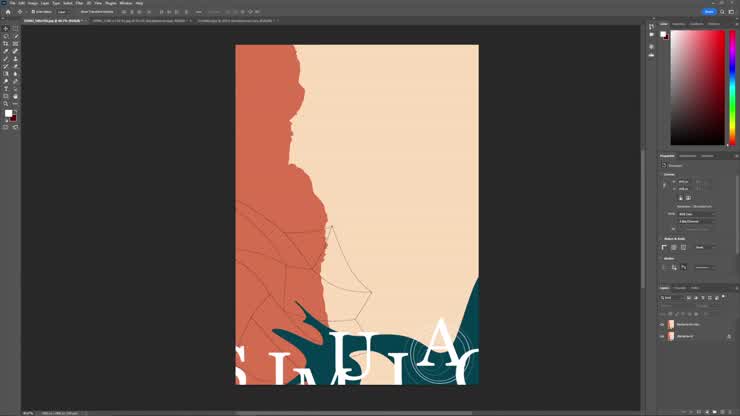Select the Brush tool

6,59
